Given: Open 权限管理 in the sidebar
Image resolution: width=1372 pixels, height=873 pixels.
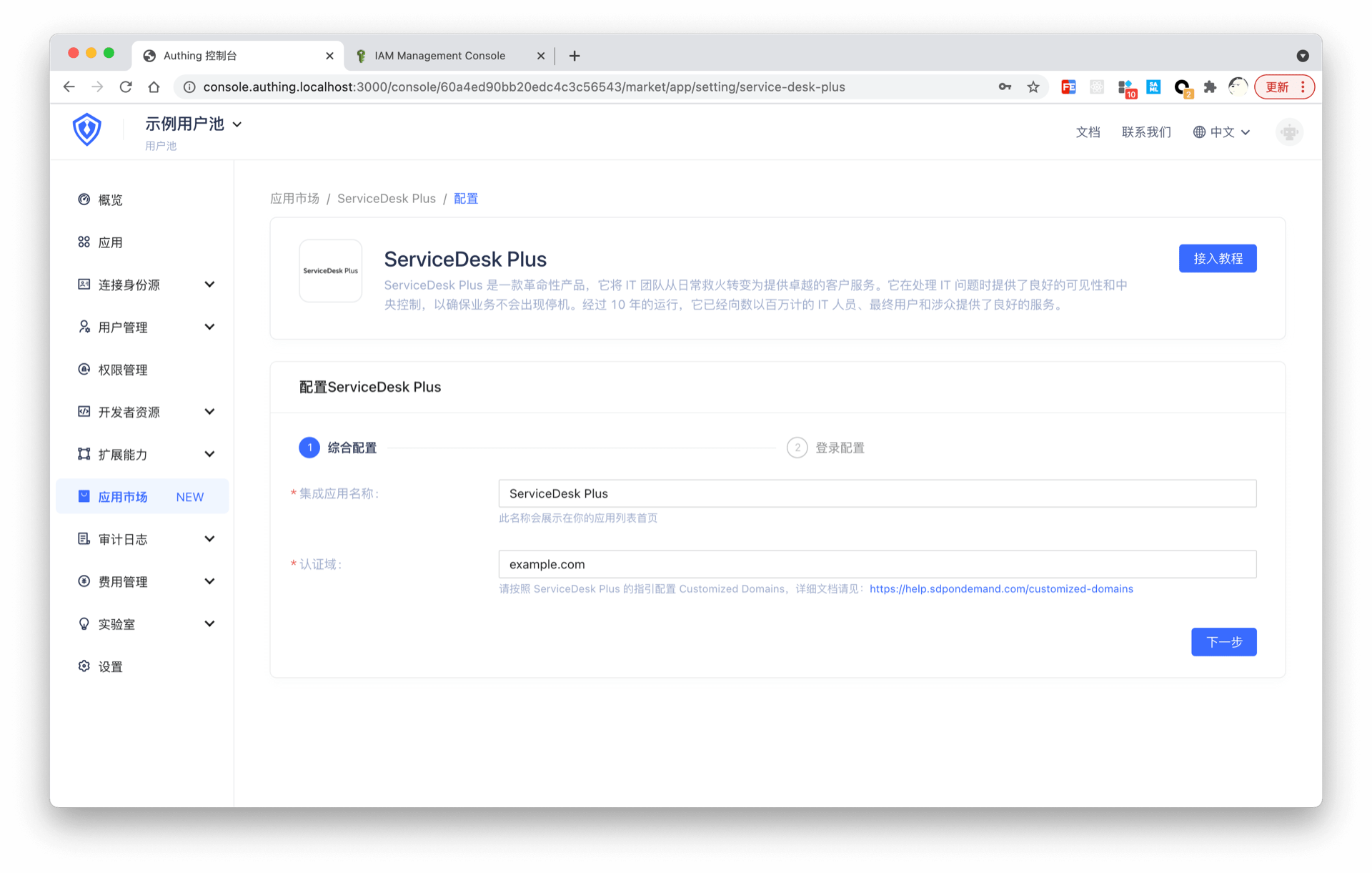Looking at the screenshot, I should pos(122,370).
